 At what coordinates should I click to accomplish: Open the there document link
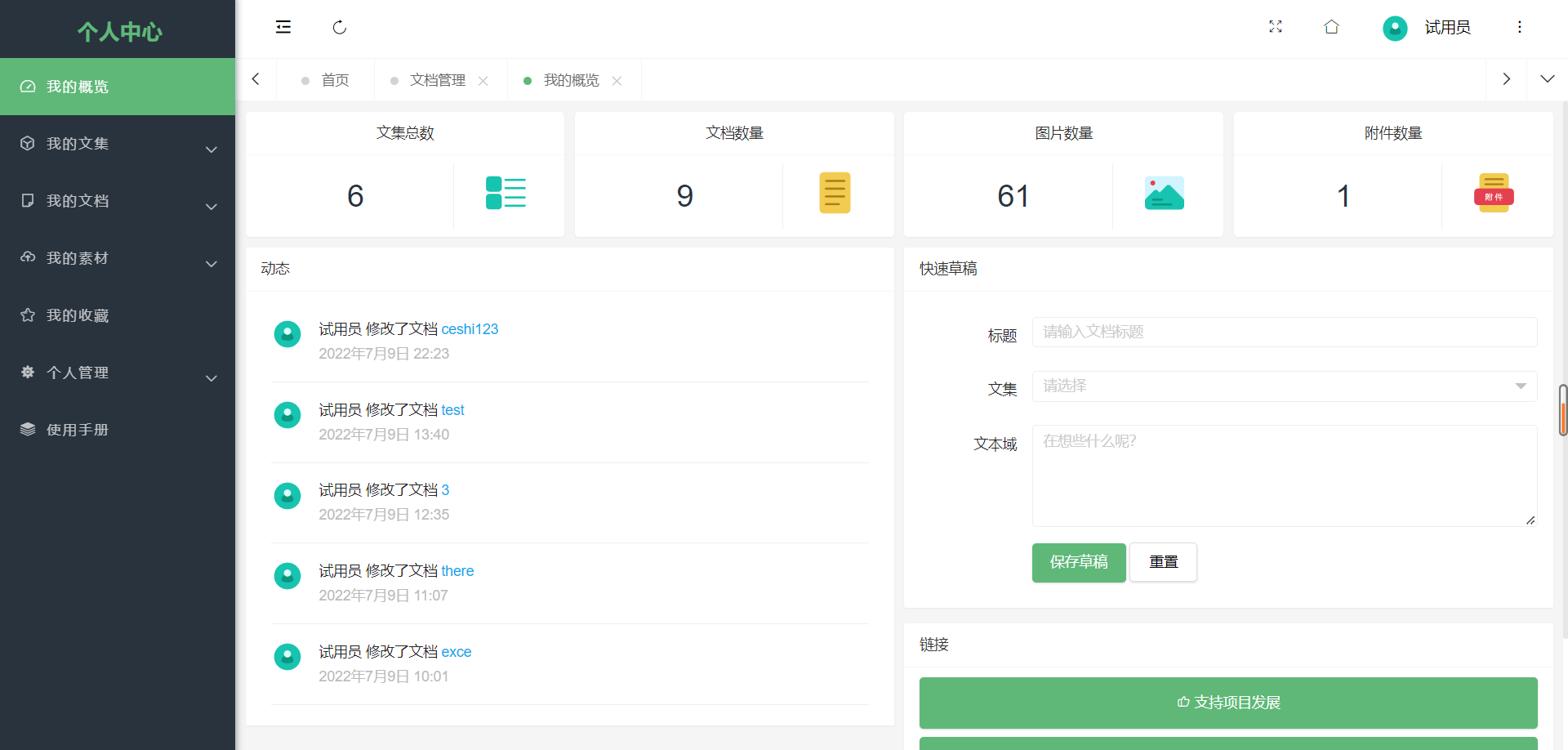point(457,571)
